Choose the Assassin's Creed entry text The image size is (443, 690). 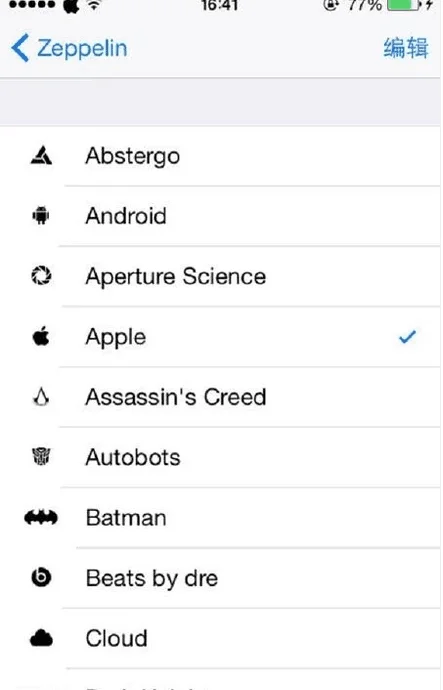(x=176, y=397)
